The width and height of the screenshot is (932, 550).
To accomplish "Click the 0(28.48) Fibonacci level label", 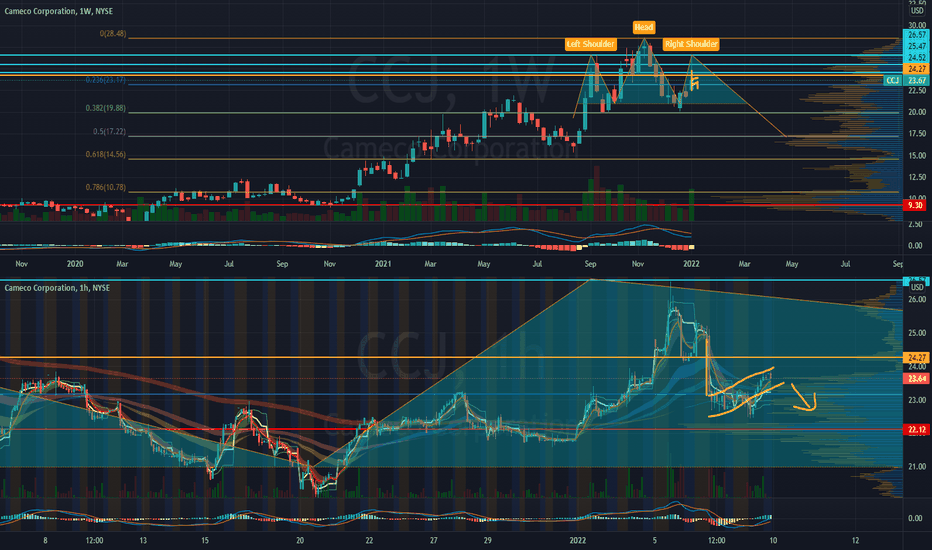I will tap(113, 34).
